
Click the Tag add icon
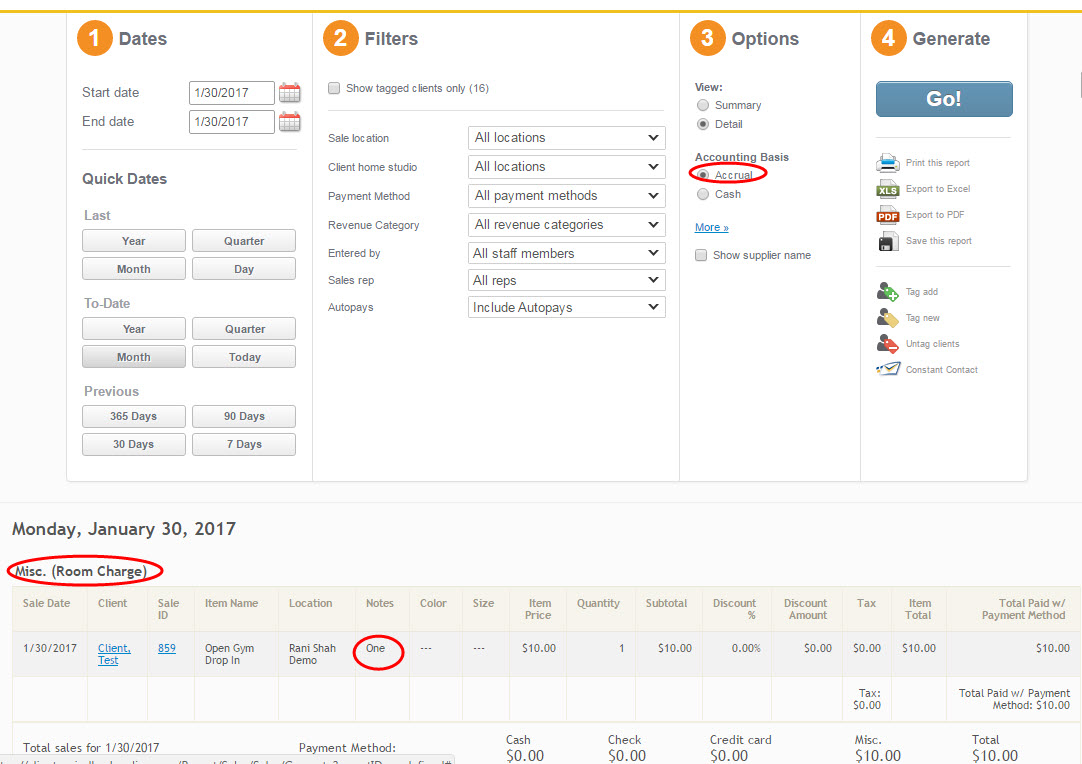[888, 292]
